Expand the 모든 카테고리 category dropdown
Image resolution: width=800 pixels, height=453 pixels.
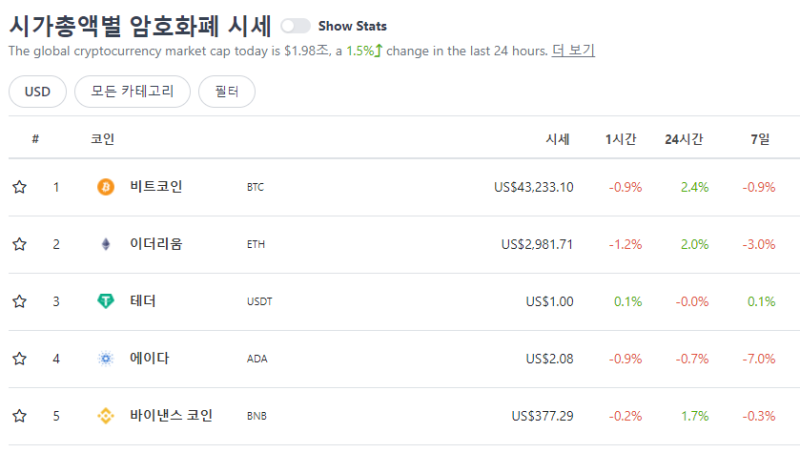point(132,92)
